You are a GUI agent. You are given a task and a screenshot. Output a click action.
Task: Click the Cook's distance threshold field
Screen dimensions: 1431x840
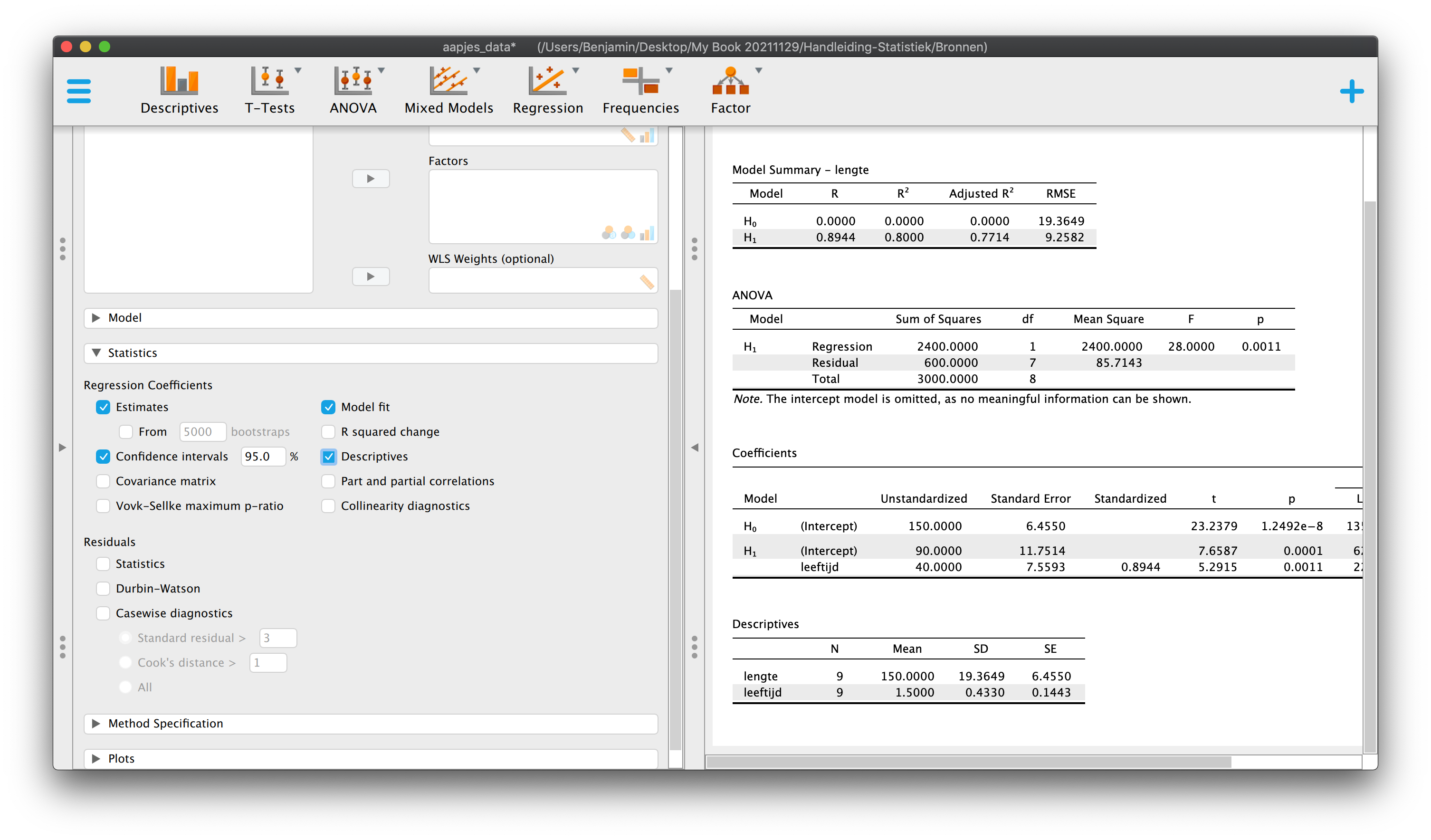[268, 663]
